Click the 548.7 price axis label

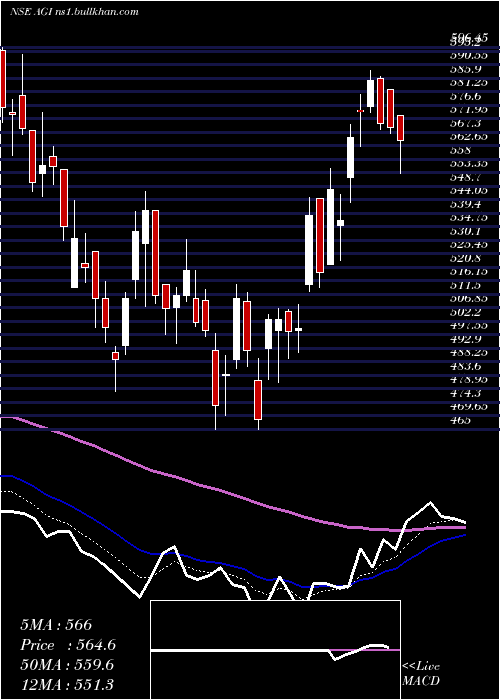pyautogui.click(x=465, y=177)
